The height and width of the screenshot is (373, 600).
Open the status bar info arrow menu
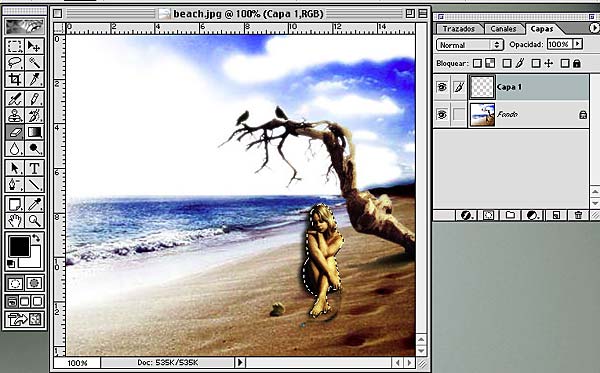(240, 362)
